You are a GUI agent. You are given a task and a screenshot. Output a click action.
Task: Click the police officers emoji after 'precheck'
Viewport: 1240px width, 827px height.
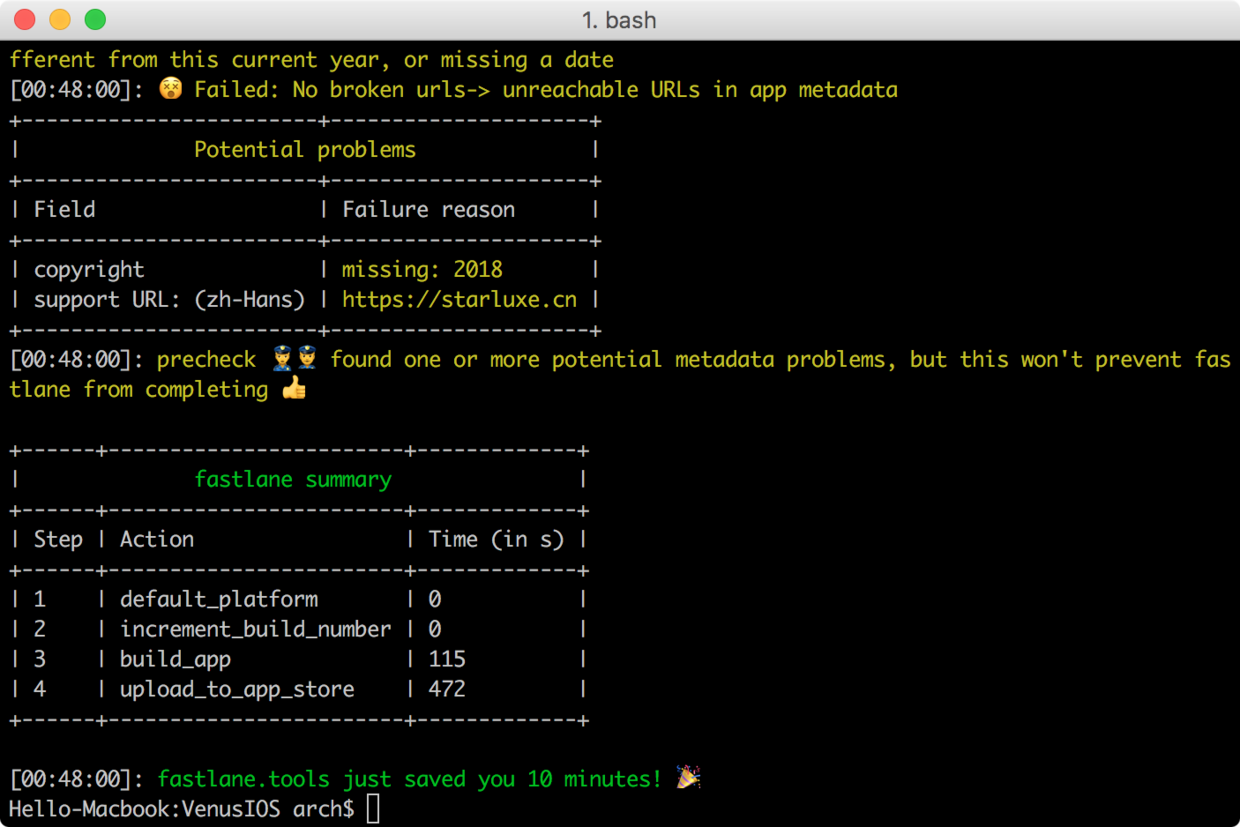(x=294, y=359)
